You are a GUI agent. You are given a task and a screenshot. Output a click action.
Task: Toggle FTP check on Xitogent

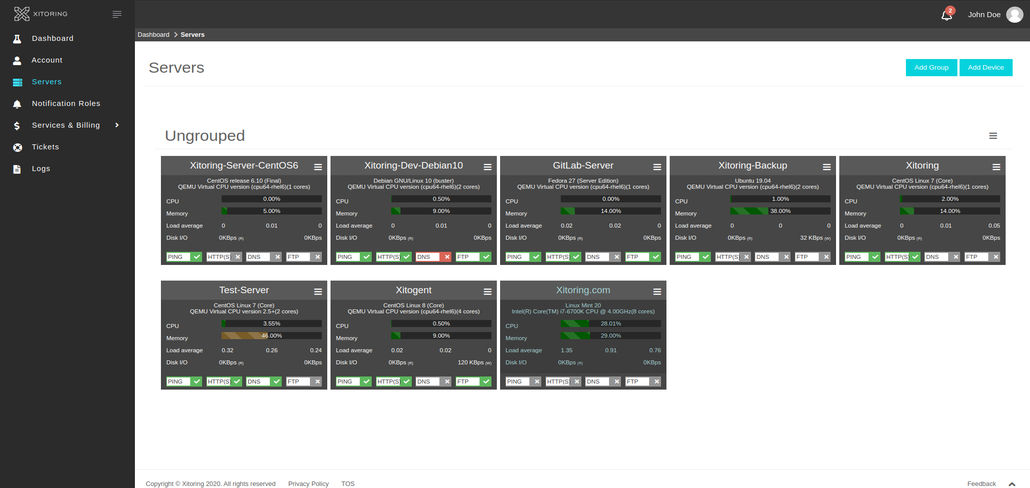pos(474,382)
